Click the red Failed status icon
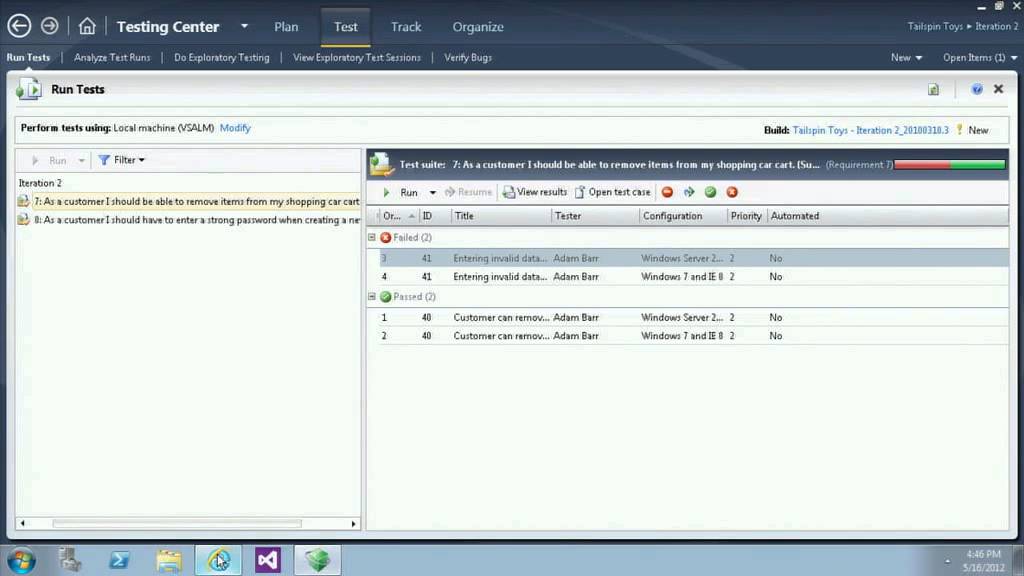Image resolution: width=1024 pixels, height=576 pixels. 385,238
